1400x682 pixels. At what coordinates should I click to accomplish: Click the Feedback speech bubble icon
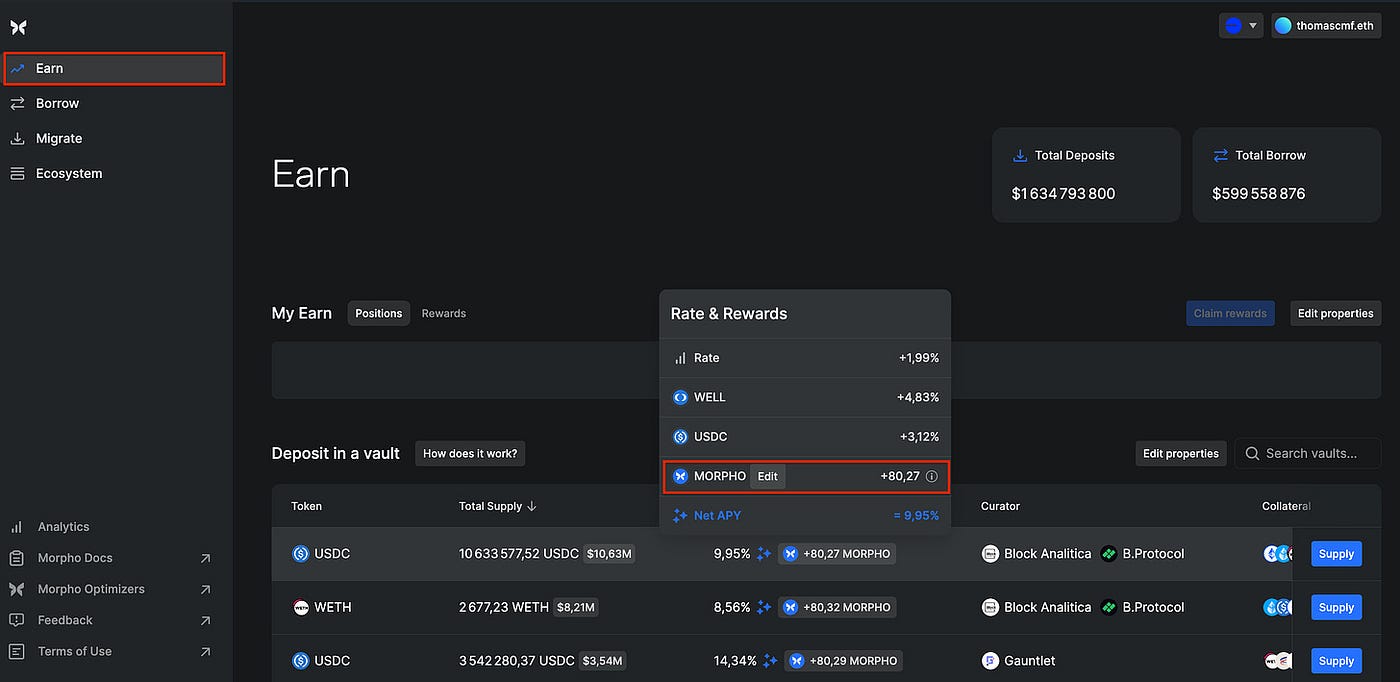click(17, 620)
